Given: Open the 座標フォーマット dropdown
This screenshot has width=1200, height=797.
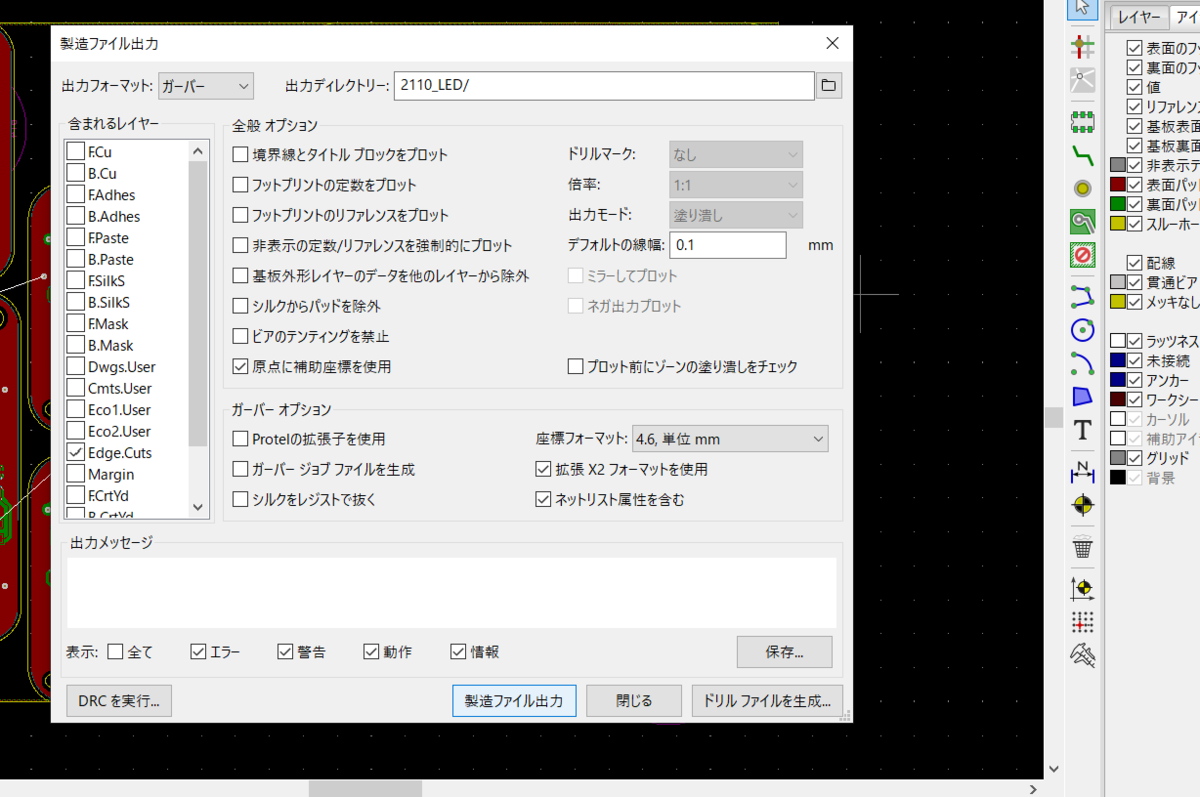Looking at the screenshot, I should (730, 438).
